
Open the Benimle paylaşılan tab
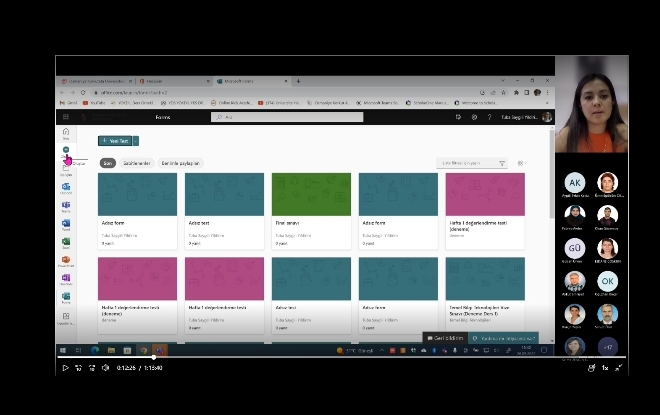(183, 163)
